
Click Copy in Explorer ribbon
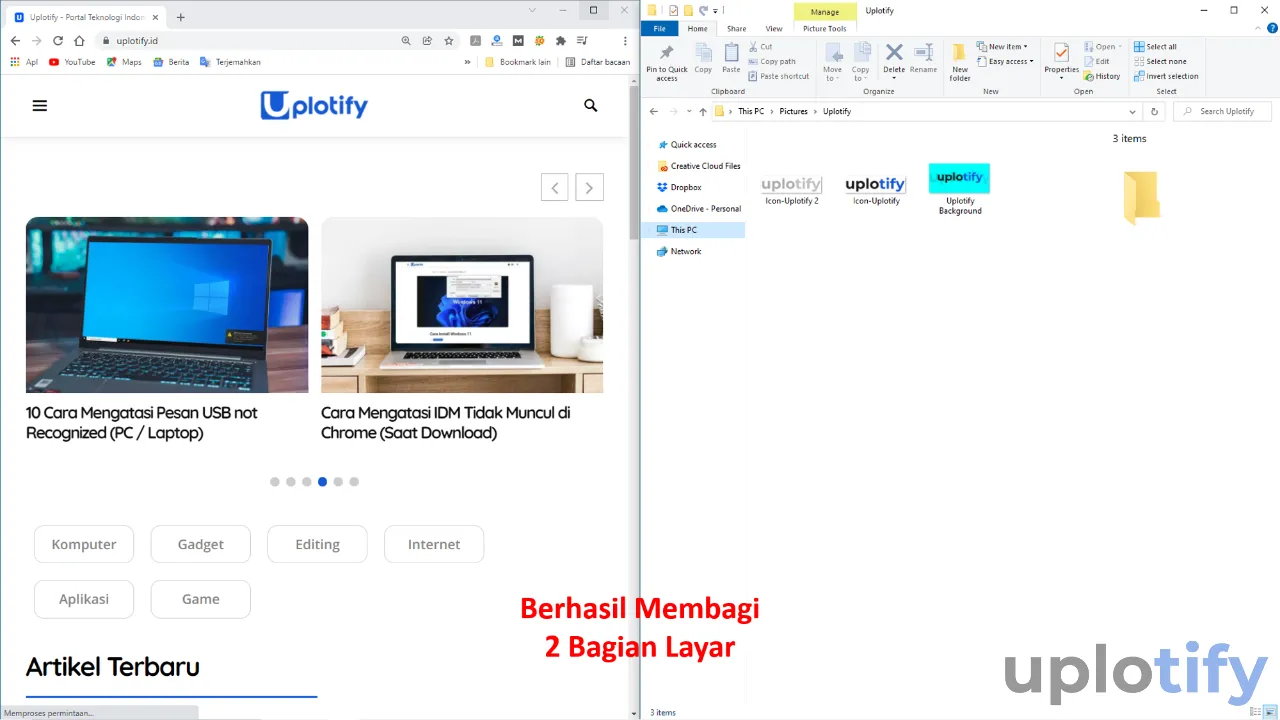pos(703,58)
